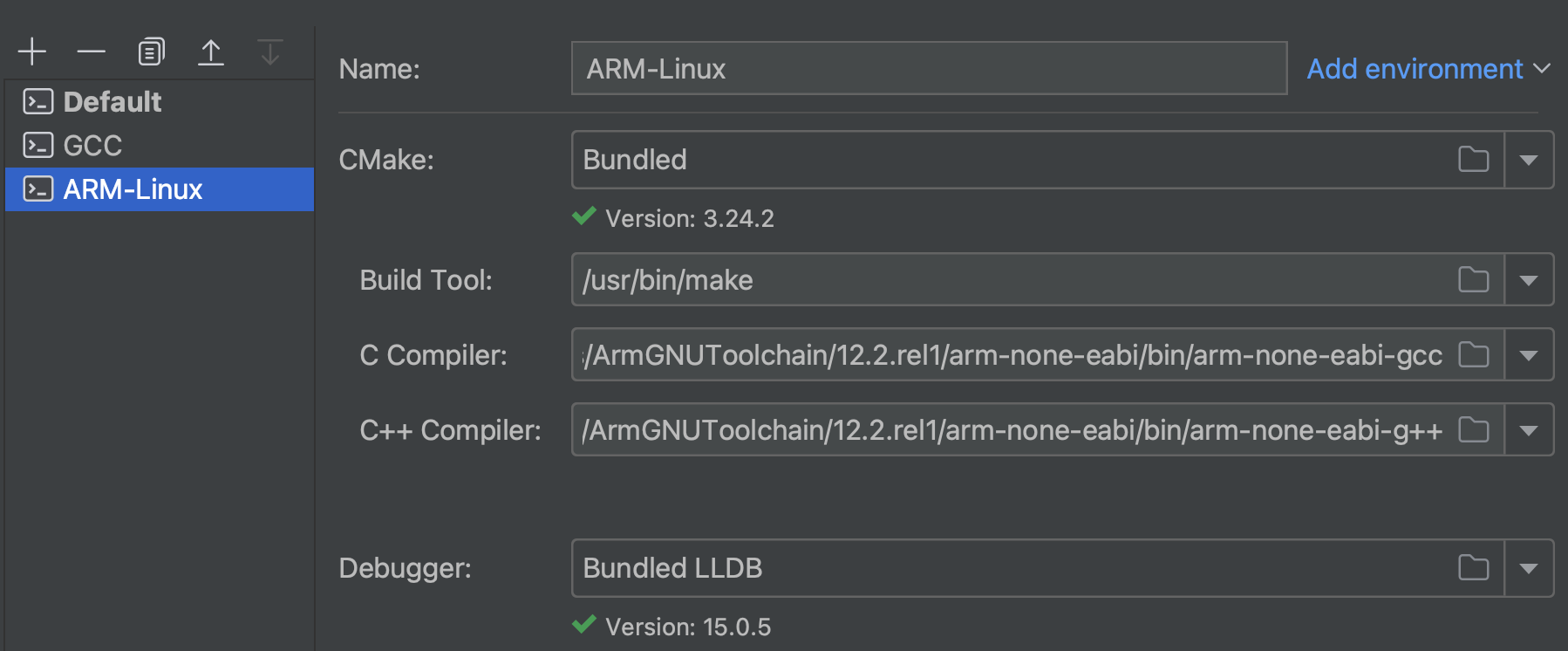This screenshot has width=1568, height=651.
Task: Browse for Debugger folder icon
Action: pos(1473,568)
